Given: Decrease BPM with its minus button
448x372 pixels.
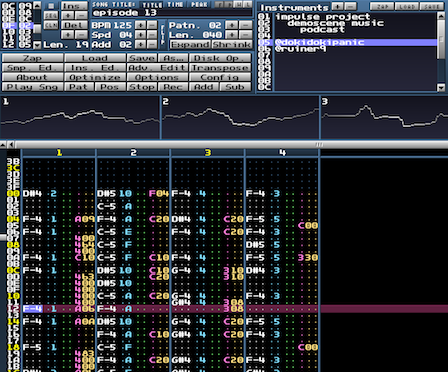Looking at the screenshot, I should (152, 25).
